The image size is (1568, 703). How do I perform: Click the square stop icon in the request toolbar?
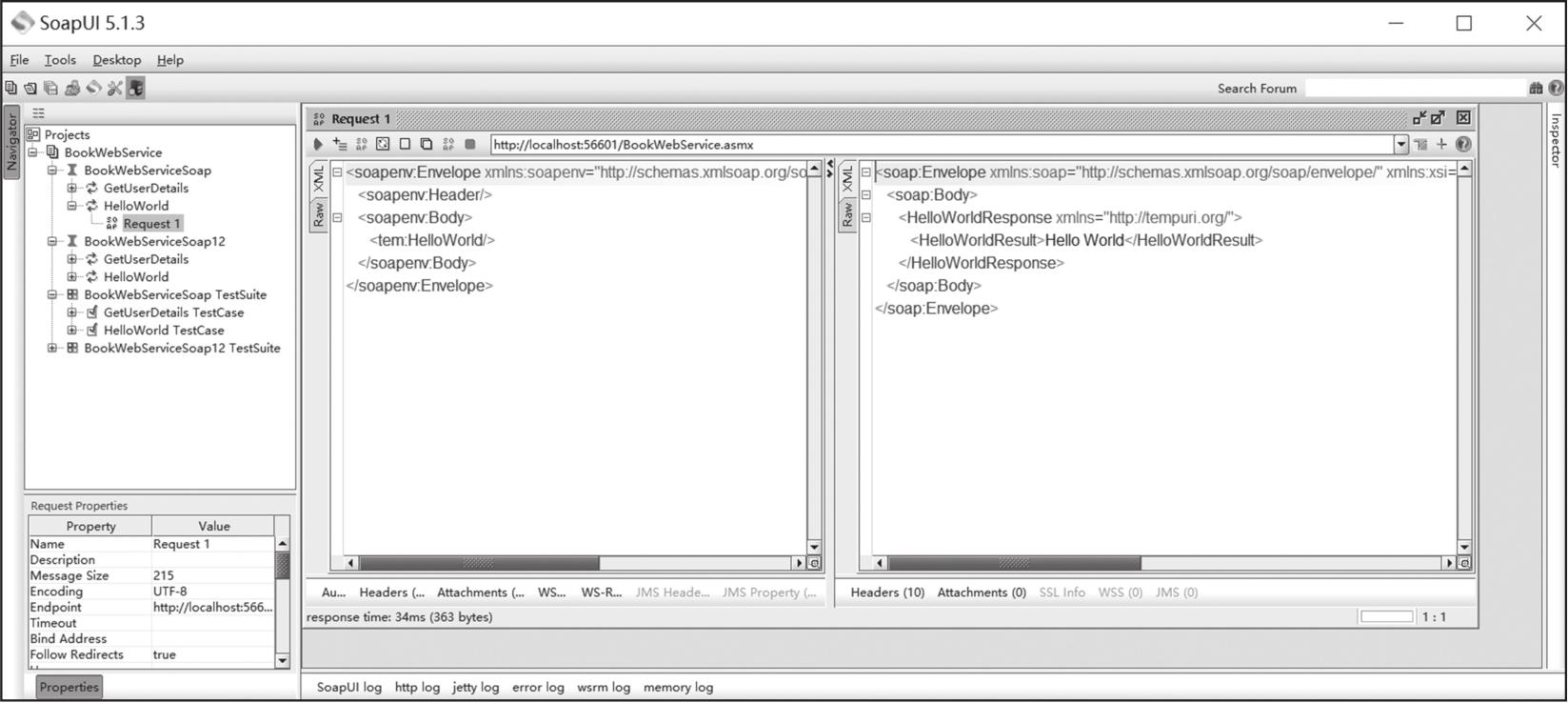tap(470, 145)
